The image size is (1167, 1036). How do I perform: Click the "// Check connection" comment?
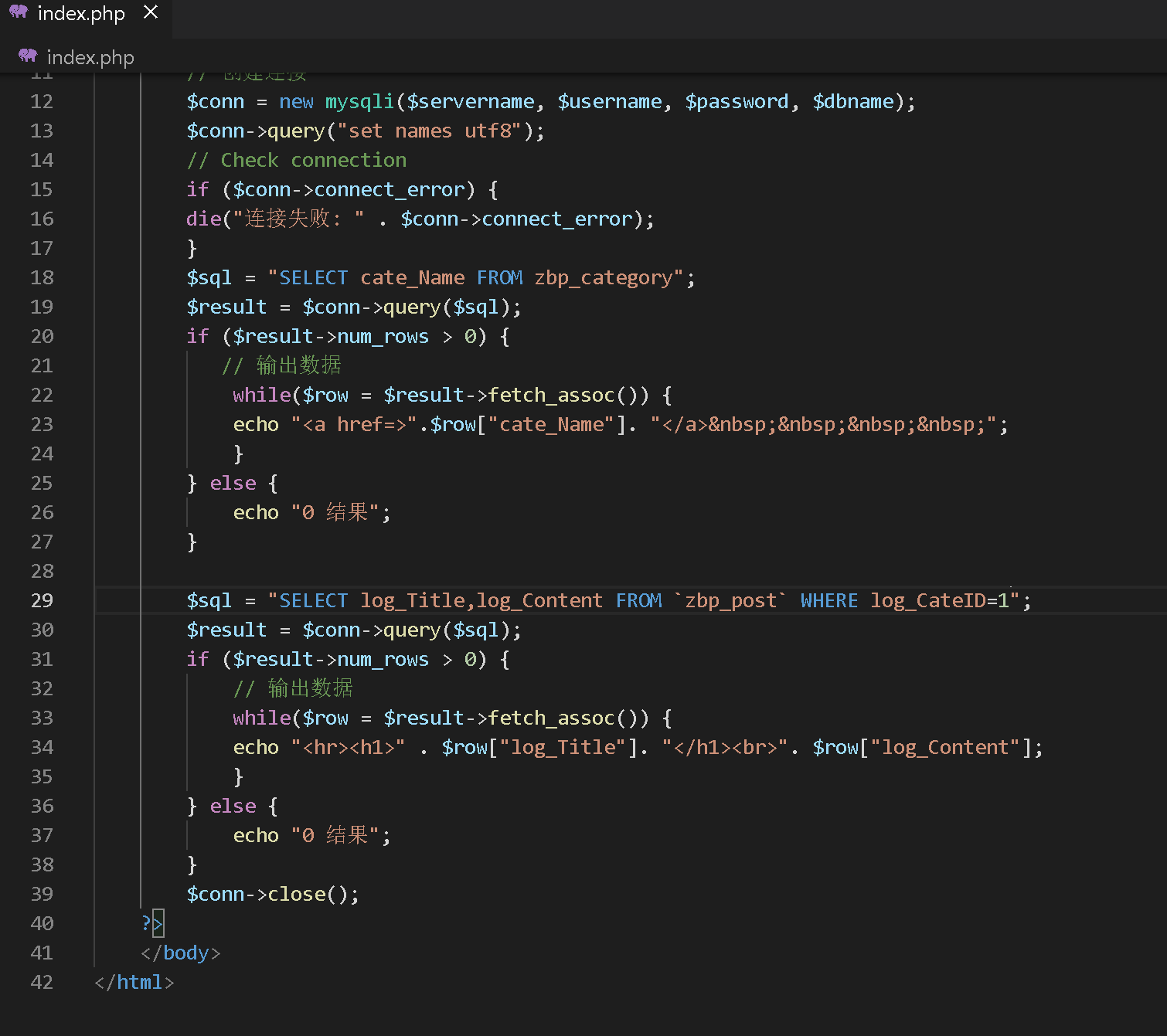pyautogui.click(x=296, y=160)
